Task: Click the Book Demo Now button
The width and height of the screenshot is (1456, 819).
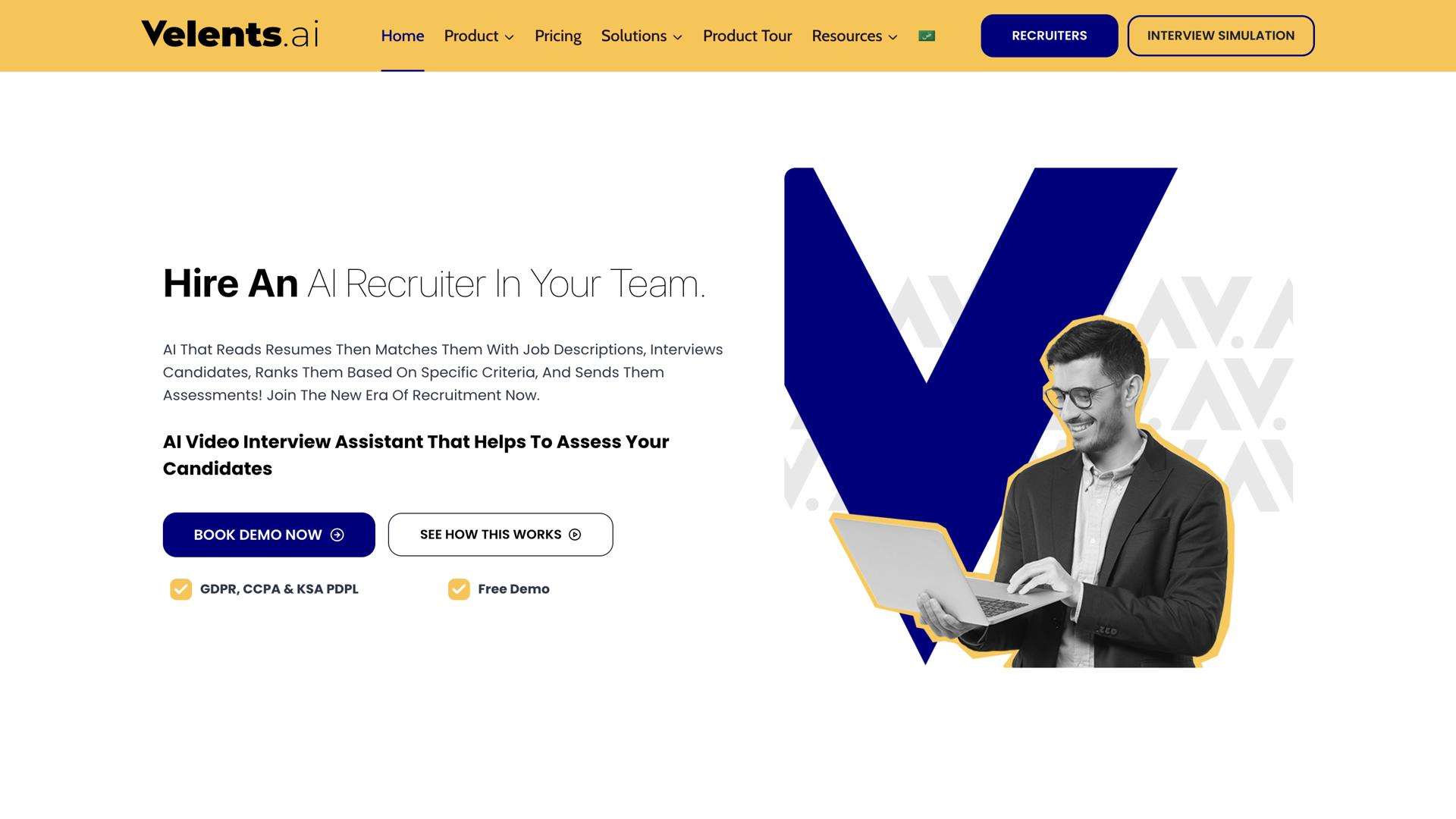Action: pos(269,535)
